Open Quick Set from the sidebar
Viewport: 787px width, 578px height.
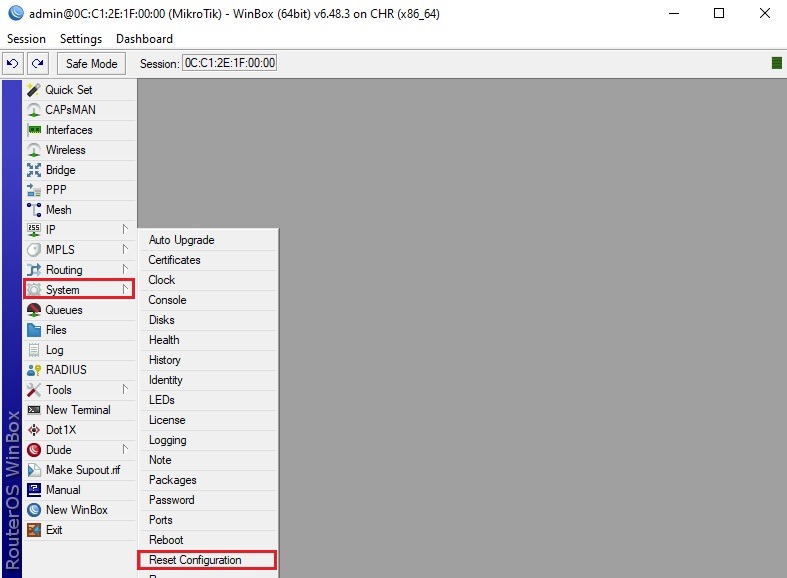coord(68,90)
